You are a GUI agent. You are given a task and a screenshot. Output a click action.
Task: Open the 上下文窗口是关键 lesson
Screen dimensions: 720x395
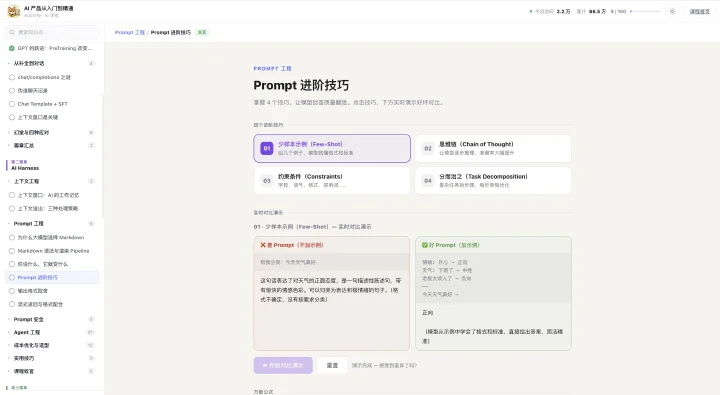52,117
